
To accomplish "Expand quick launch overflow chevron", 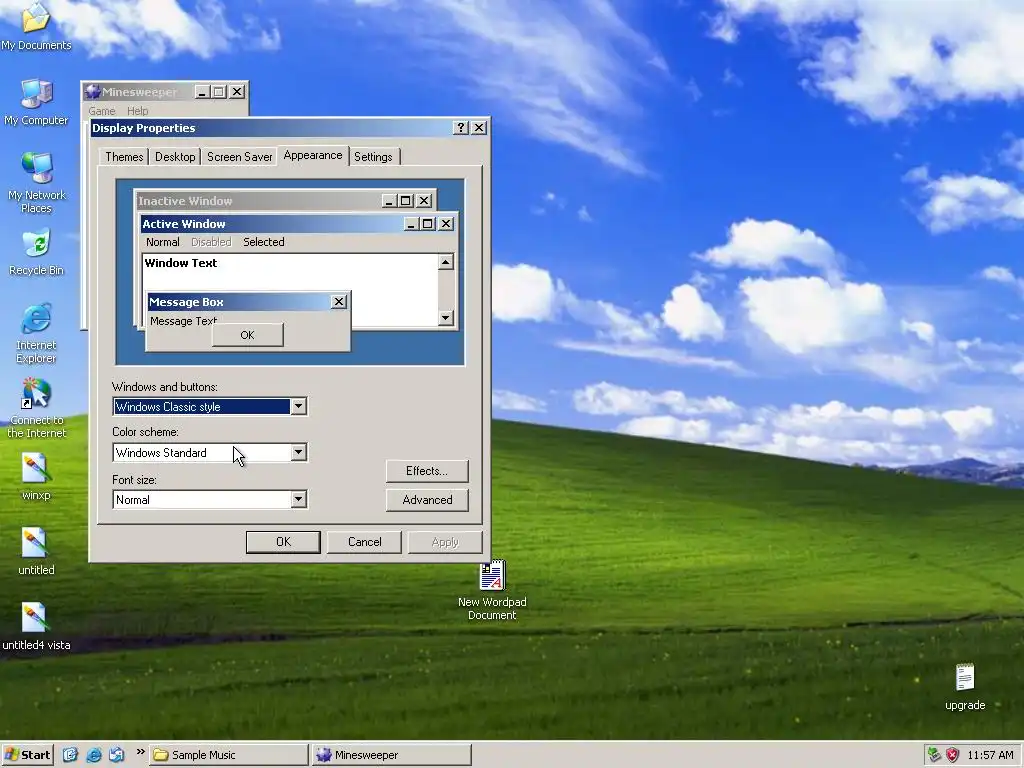I will 140,752.
